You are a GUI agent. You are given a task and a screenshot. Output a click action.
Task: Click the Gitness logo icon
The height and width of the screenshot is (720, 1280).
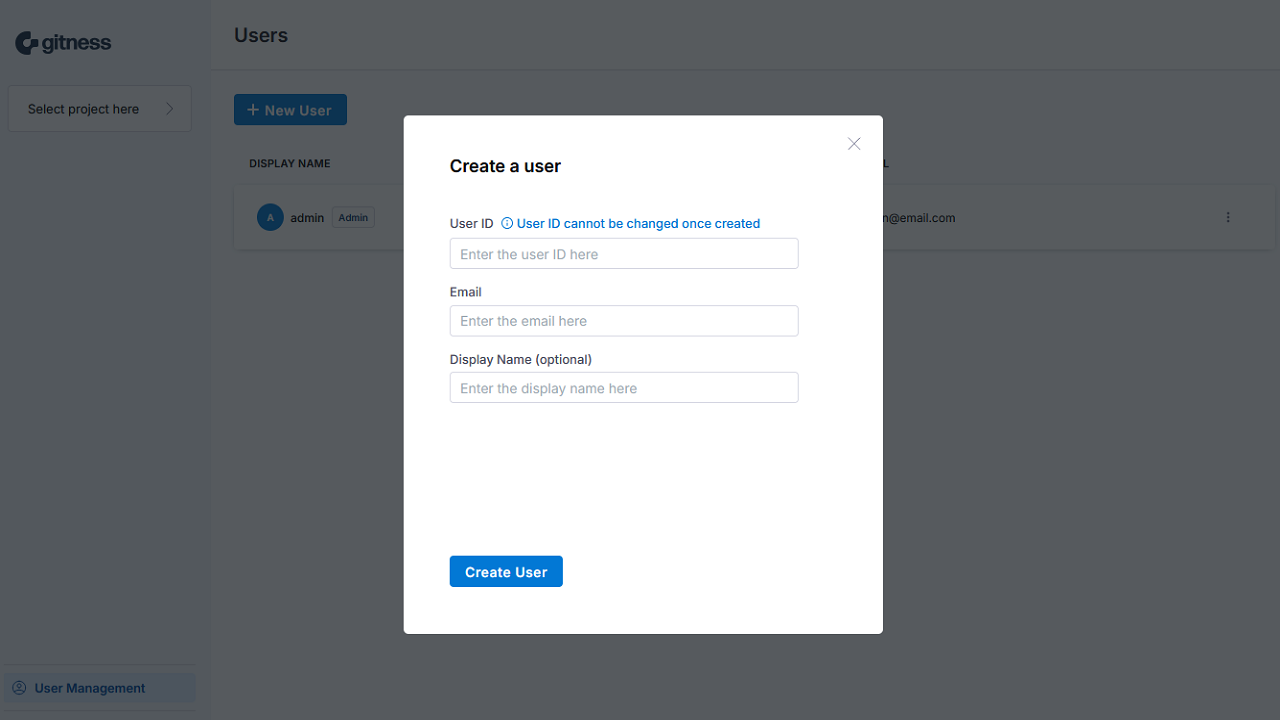pyautogui.click(x=27, y=43)
